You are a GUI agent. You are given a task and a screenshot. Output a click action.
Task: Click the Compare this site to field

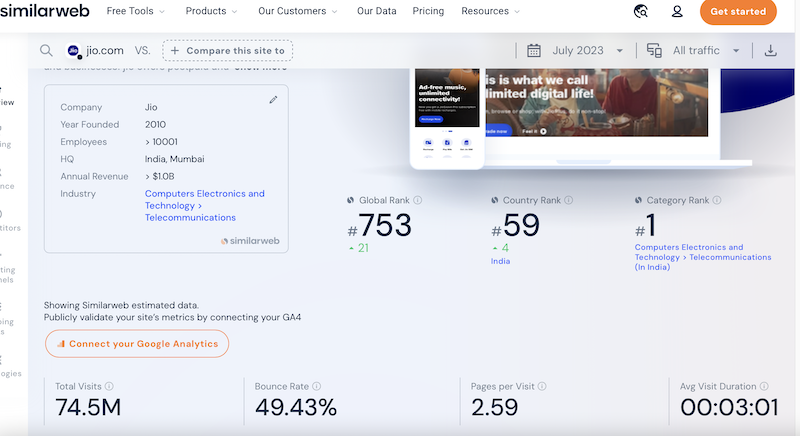(228, 51)
